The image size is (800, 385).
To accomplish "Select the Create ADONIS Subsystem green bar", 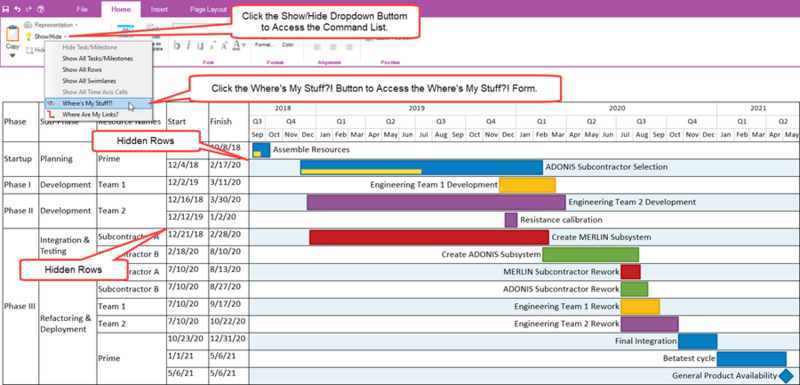I will point(590,254).
